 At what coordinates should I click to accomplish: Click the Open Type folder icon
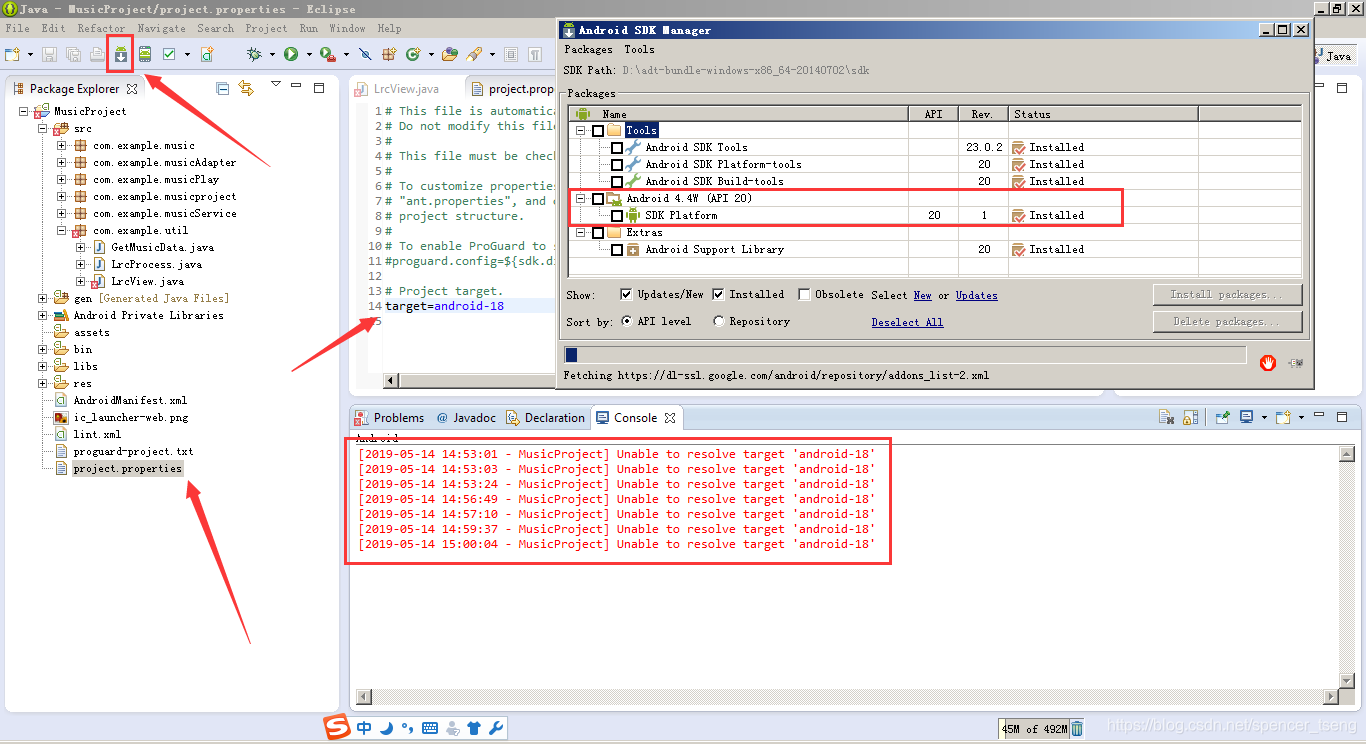(450, 54)
